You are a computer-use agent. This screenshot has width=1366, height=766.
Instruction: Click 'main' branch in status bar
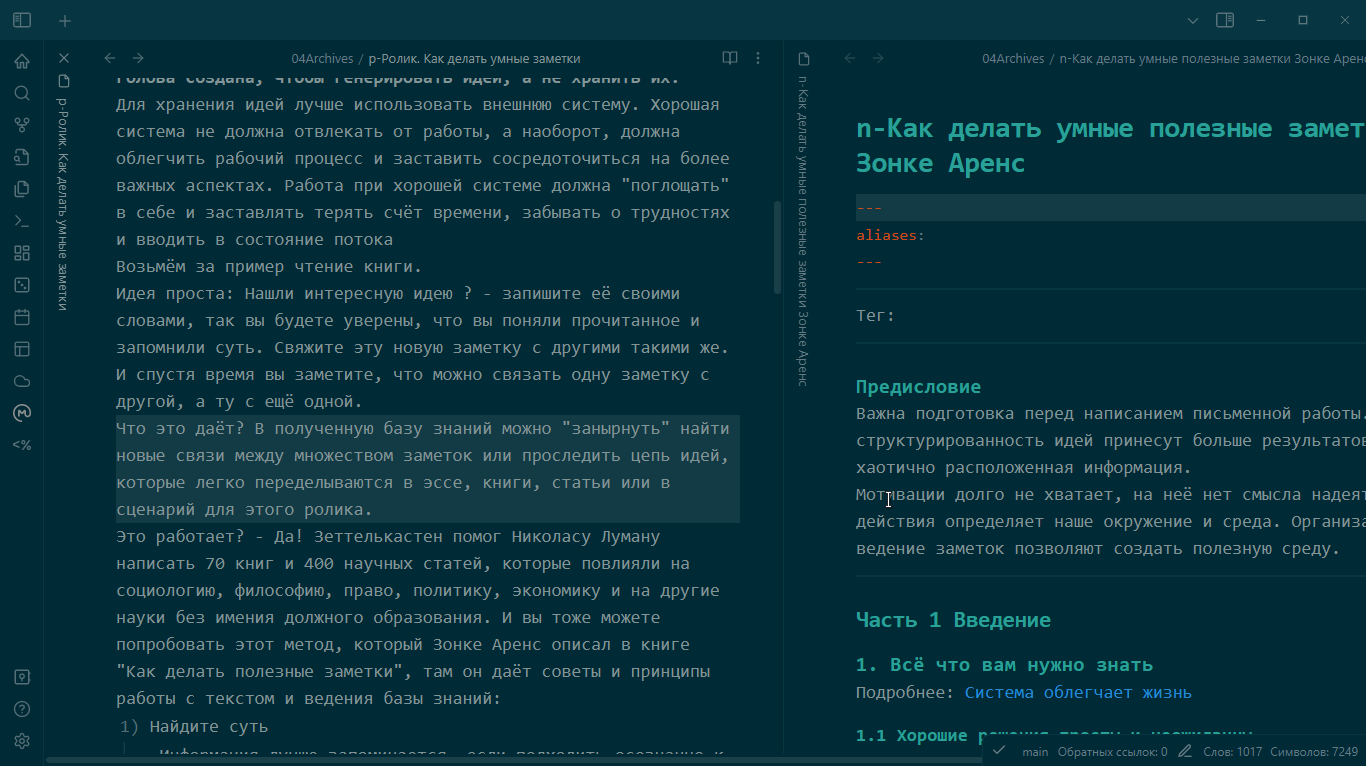coord(1035,752)
